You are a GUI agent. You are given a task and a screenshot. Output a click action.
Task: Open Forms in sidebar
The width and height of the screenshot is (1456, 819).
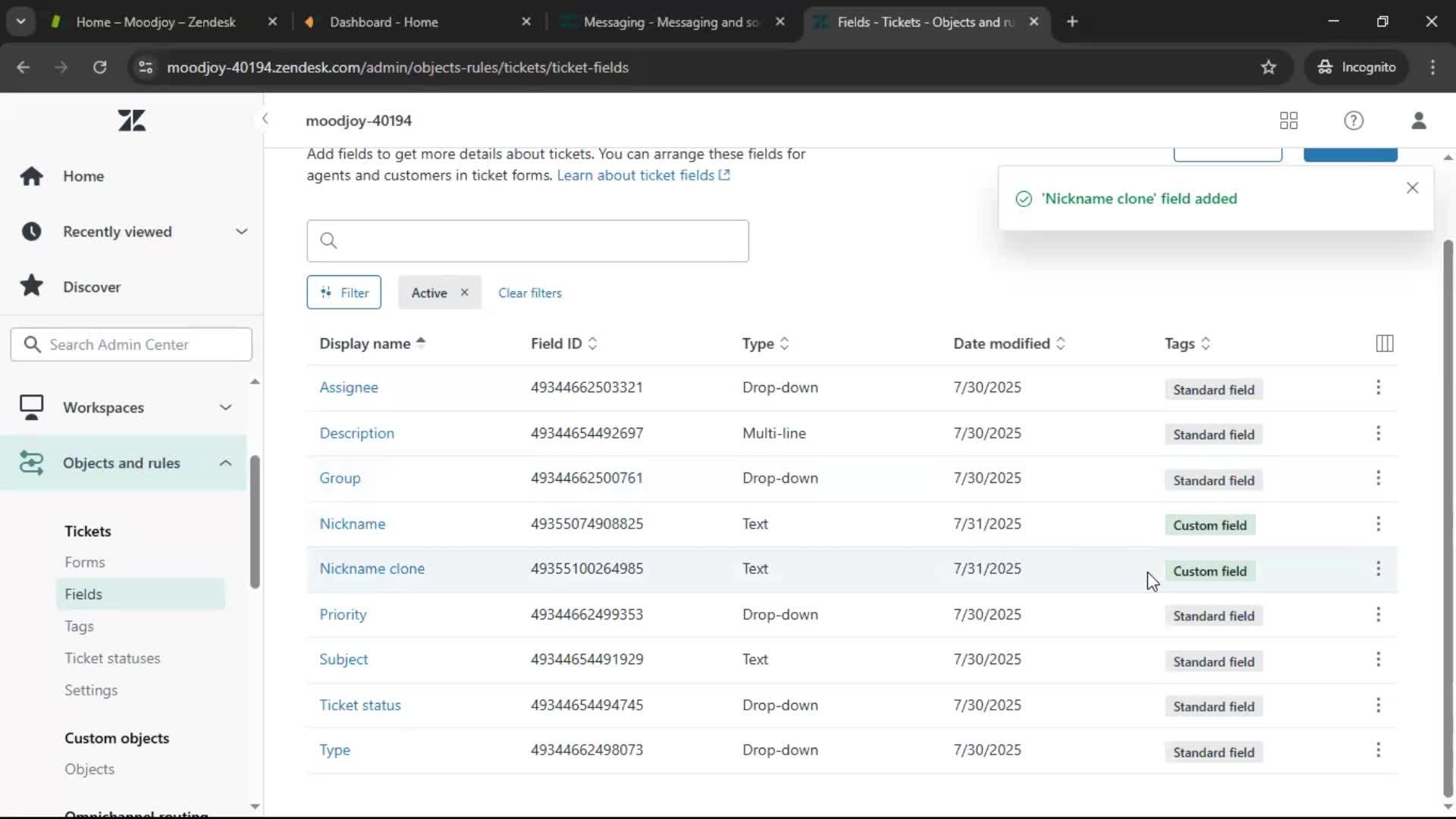point(85,563)
